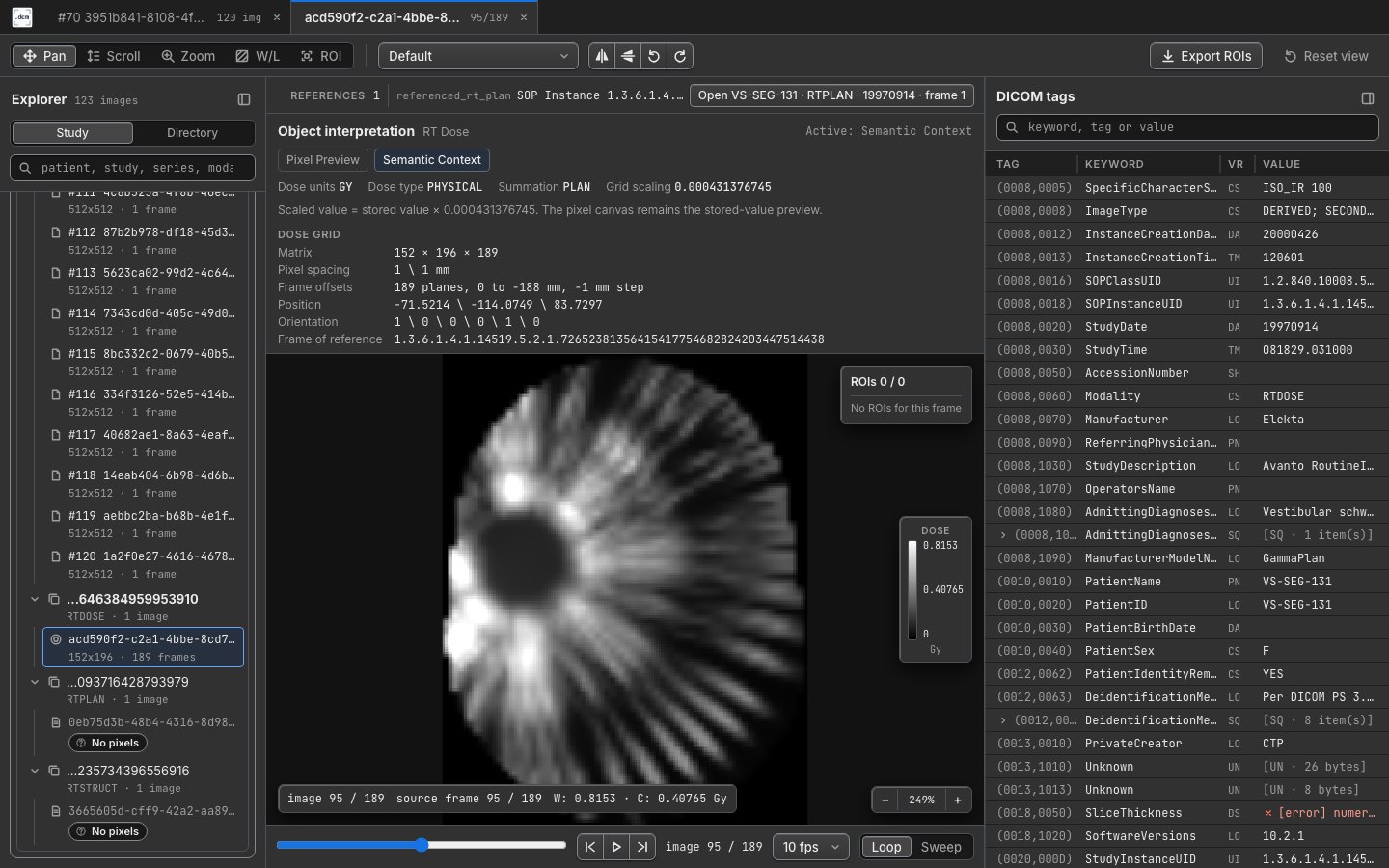Play the frame cine loop
This screenshot has height=868, width=1389.
tap(616, 847)
